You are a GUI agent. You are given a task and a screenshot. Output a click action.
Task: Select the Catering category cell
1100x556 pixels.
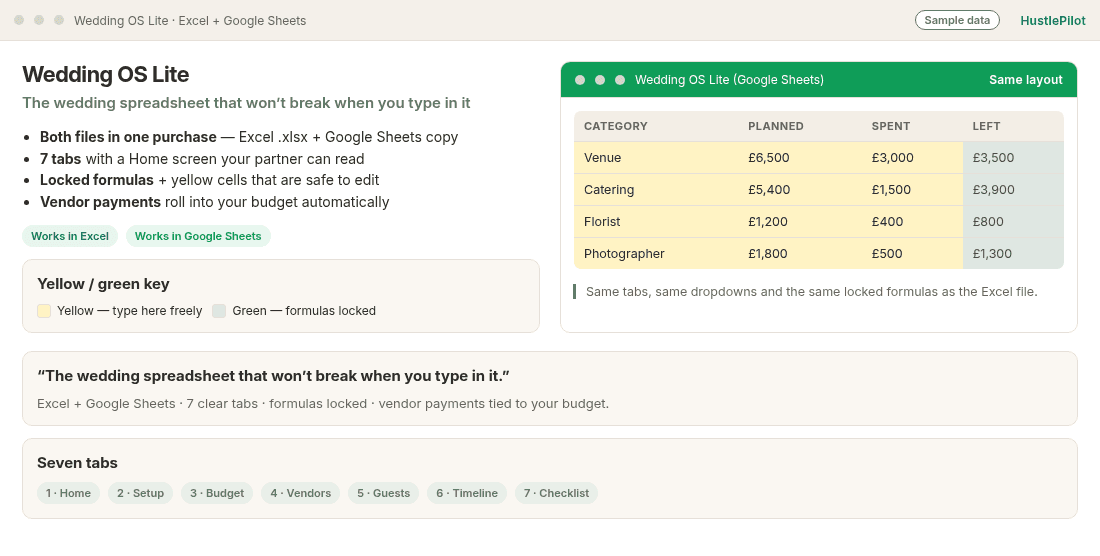(x=656, y=189)
